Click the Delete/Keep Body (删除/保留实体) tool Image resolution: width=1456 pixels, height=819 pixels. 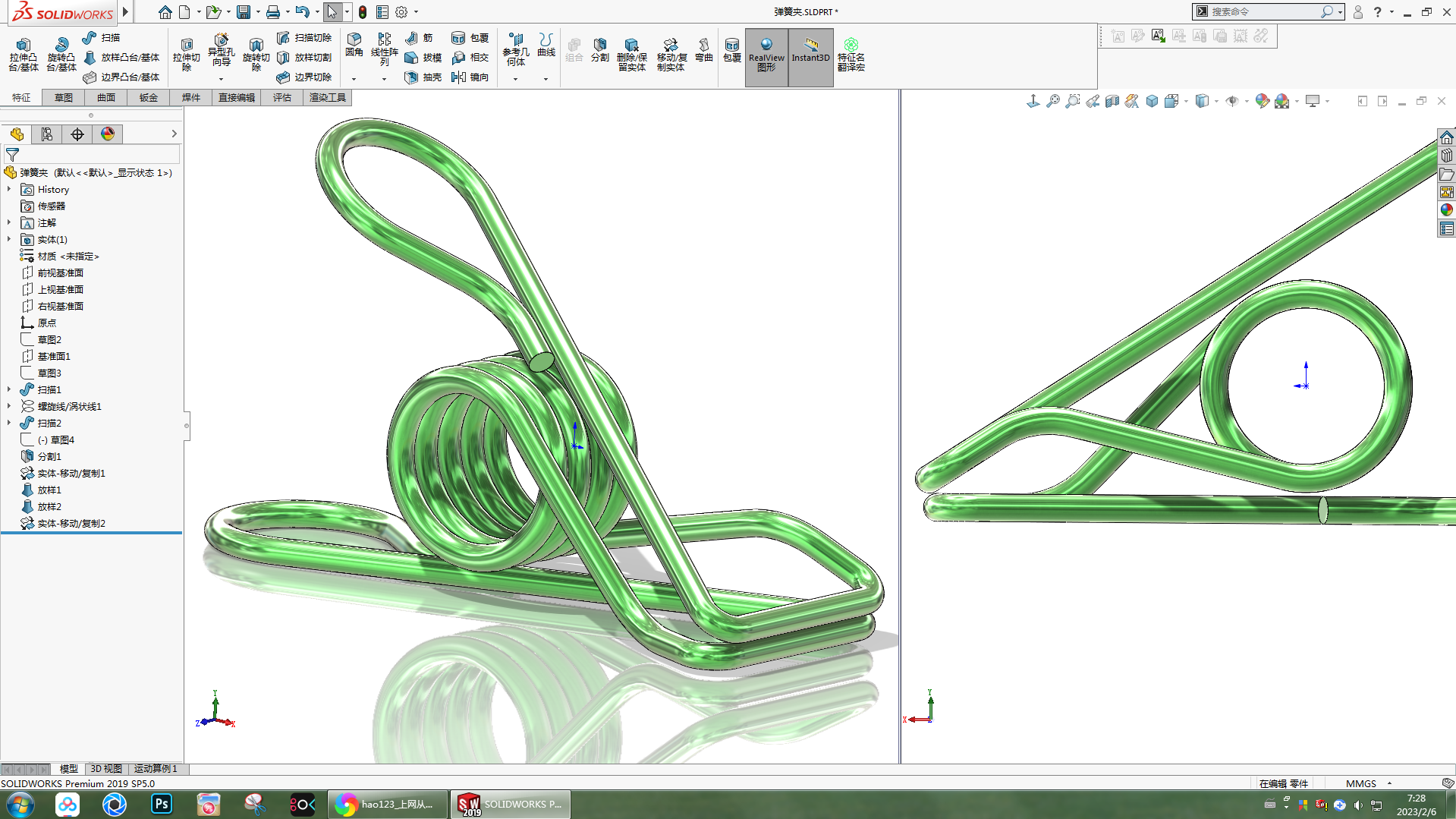(x=631, y=54)
